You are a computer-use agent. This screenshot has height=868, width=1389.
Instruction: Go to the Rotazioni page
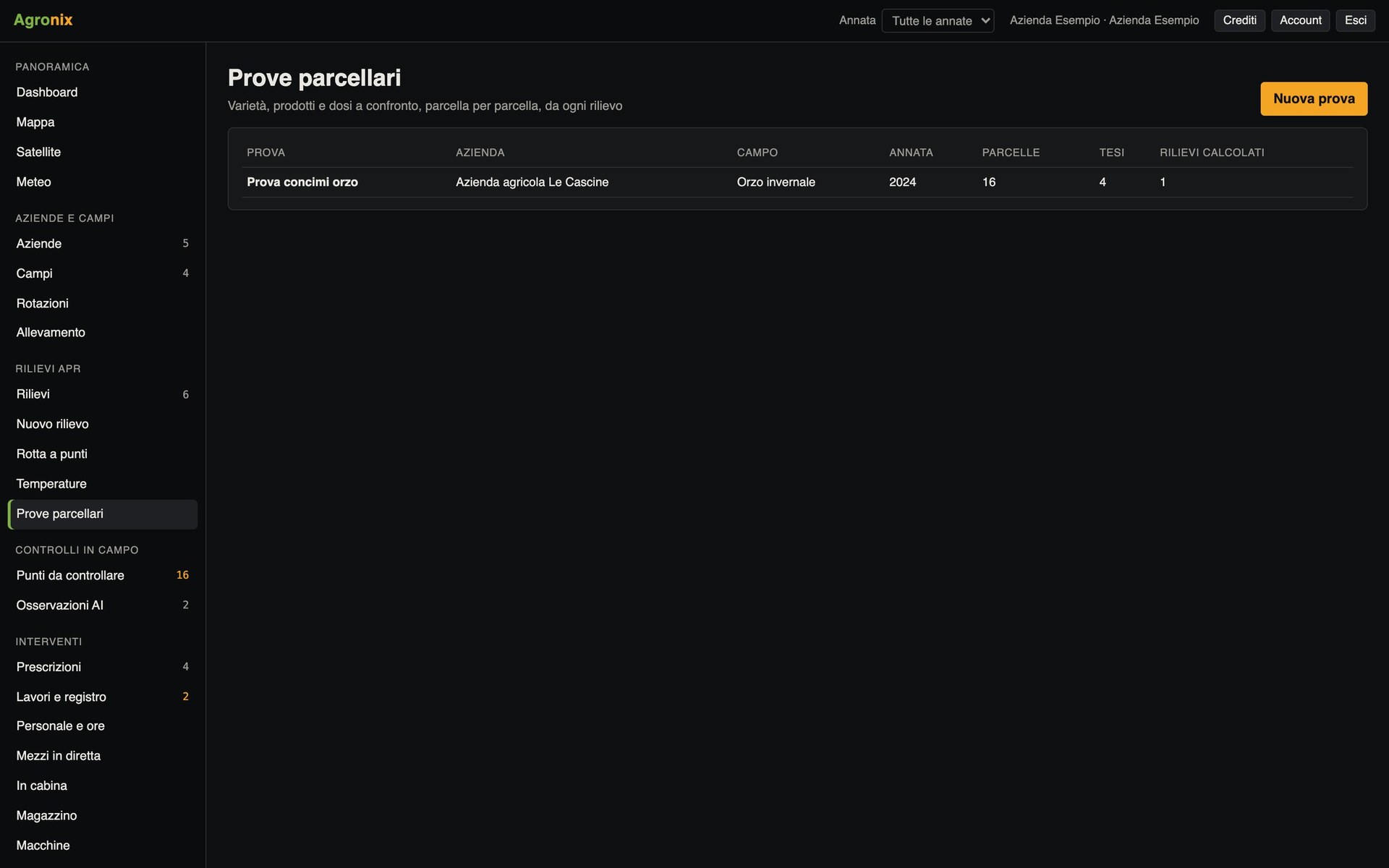coord(103,303)
